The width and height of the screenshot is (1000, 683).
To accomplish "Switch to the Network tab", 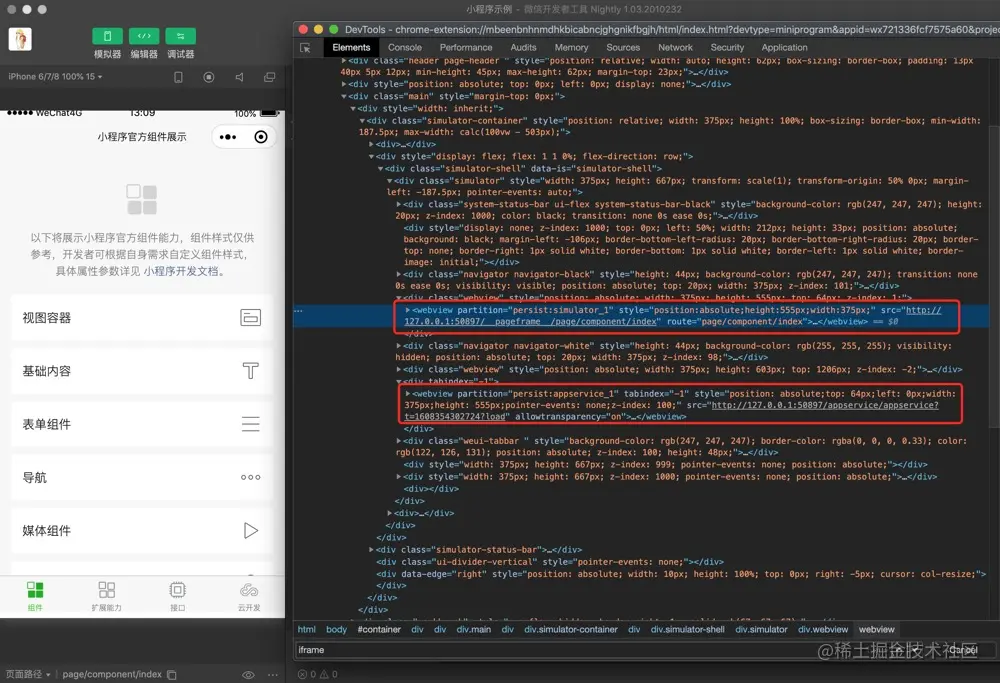I will pos(675,47).
